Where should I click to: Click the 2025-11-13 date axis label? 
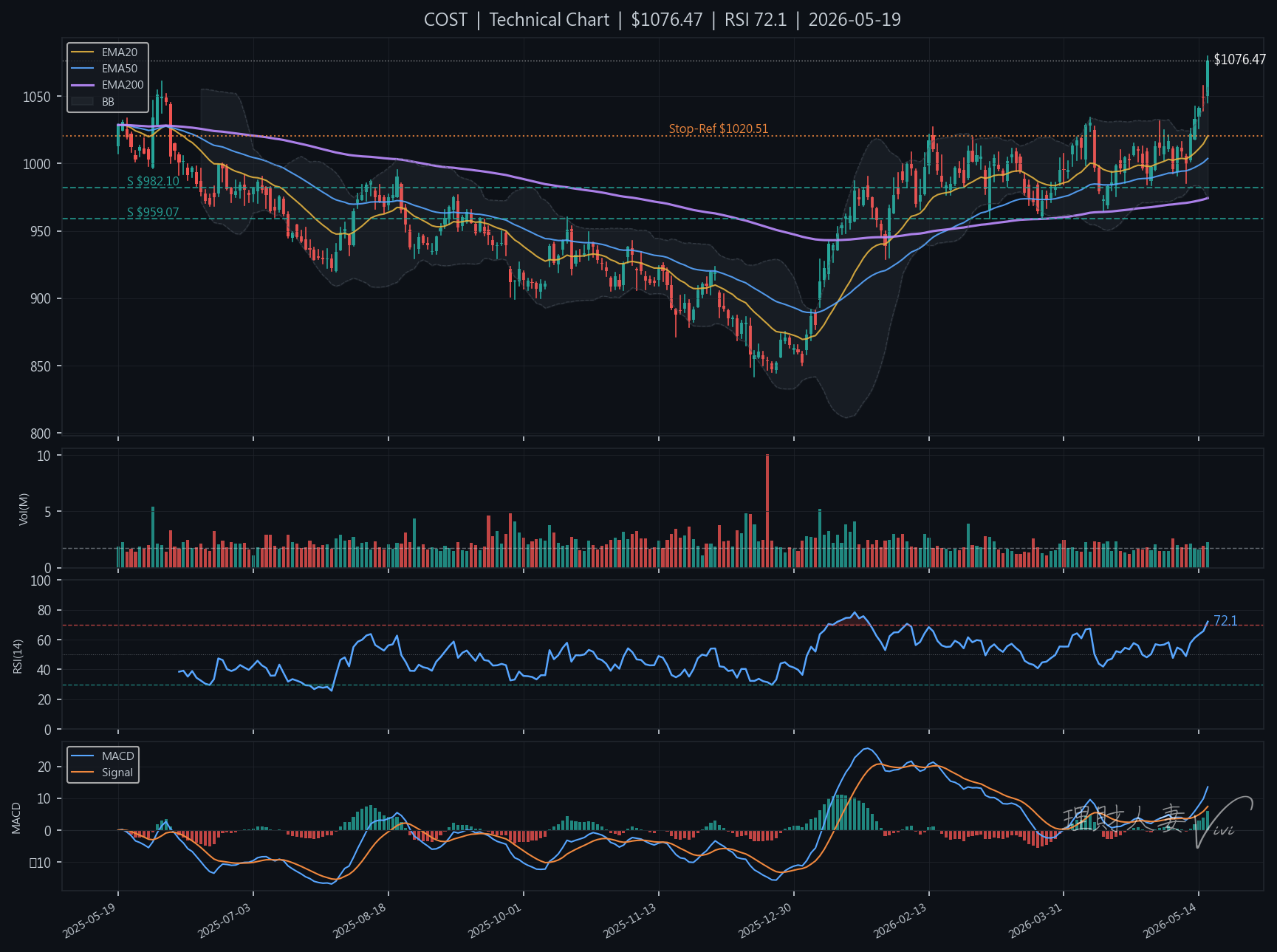pyautogui.click(x=630, y=921)
